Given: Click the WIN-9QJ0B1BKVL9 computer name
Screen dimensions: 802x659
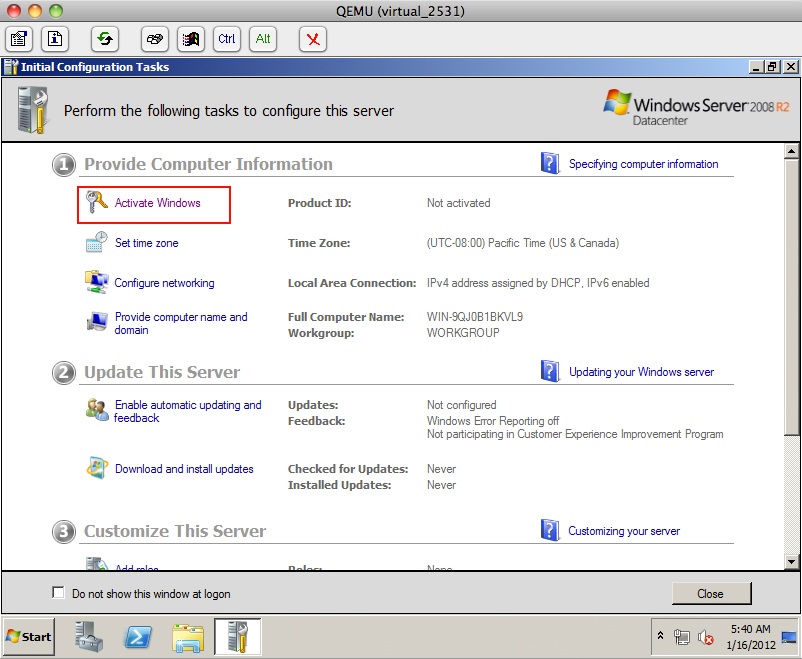Looking at the screenshot, I should tap(475, 317).
